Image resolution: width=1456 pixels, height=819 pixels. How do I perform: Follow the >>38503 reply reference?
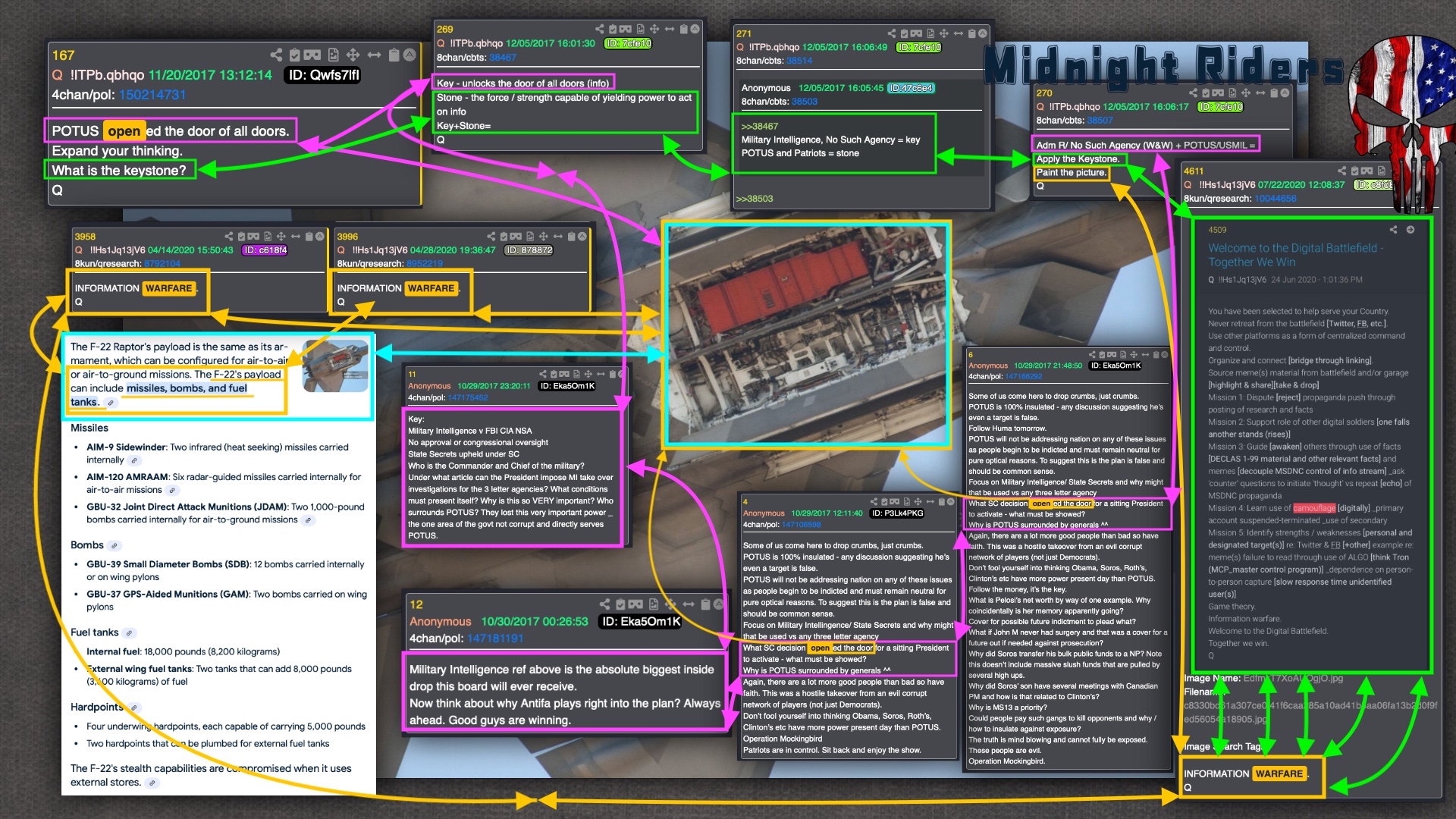(755, 199)
